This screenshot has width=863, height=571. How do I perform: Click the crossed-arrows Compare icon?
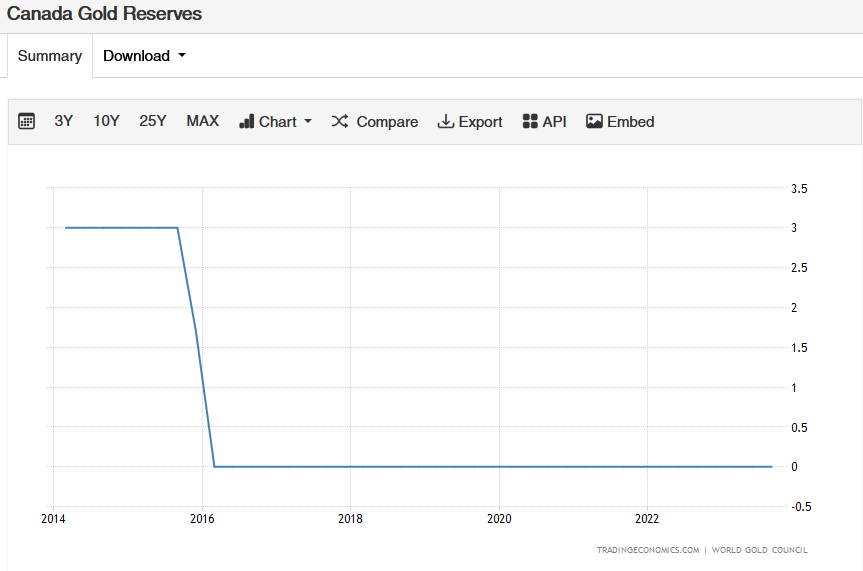click(340, 121)
